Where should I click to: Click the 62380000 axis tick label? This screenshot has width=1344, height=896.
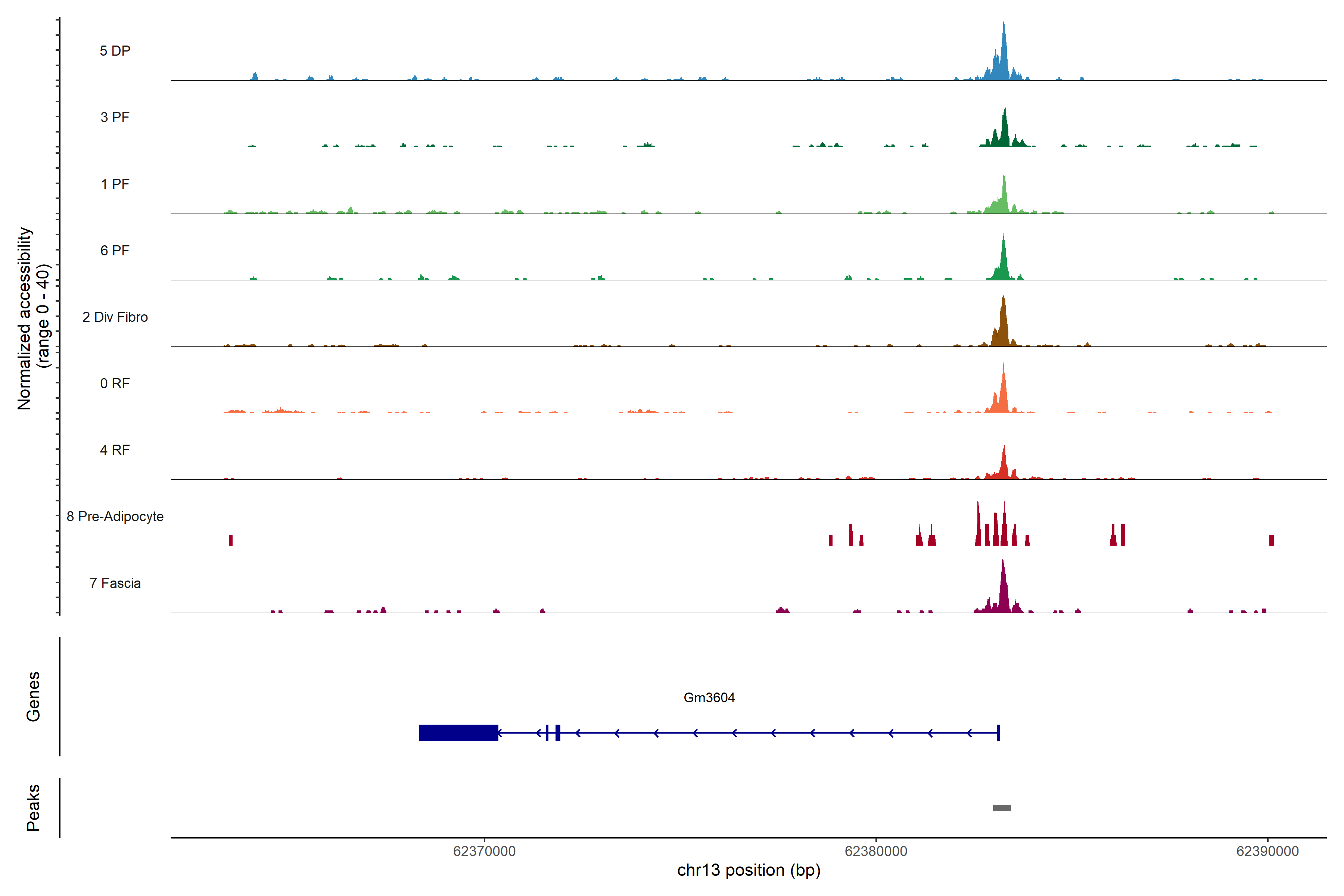point(875,852)
